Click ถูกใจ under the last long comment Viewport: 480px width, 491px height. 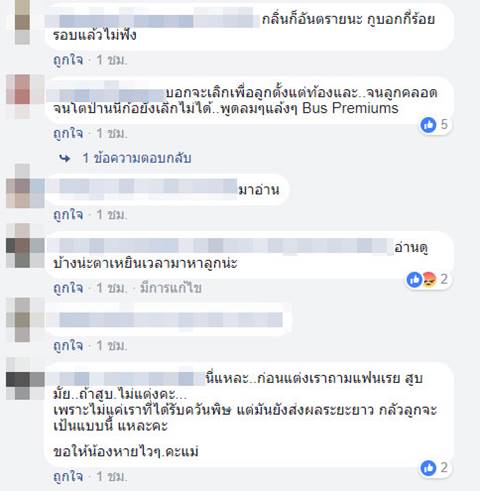click(x=68, y=477)
